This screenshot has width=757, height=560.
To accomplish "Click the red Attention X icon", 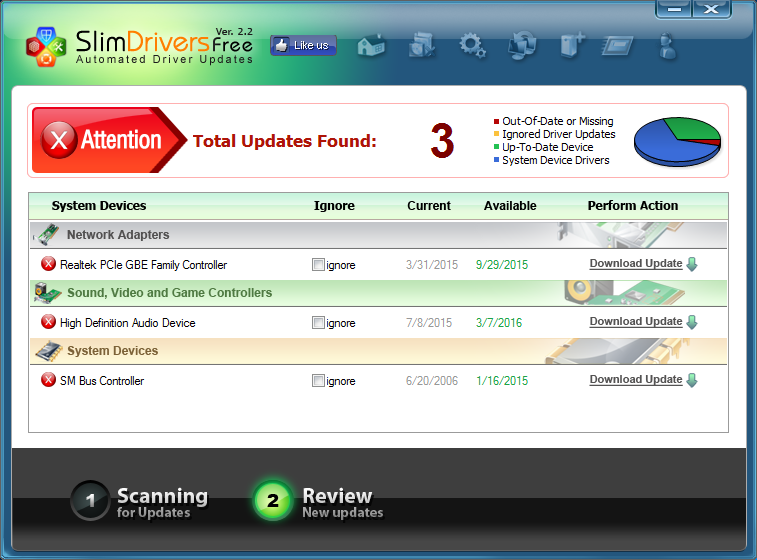I will [x=59, y=140].
